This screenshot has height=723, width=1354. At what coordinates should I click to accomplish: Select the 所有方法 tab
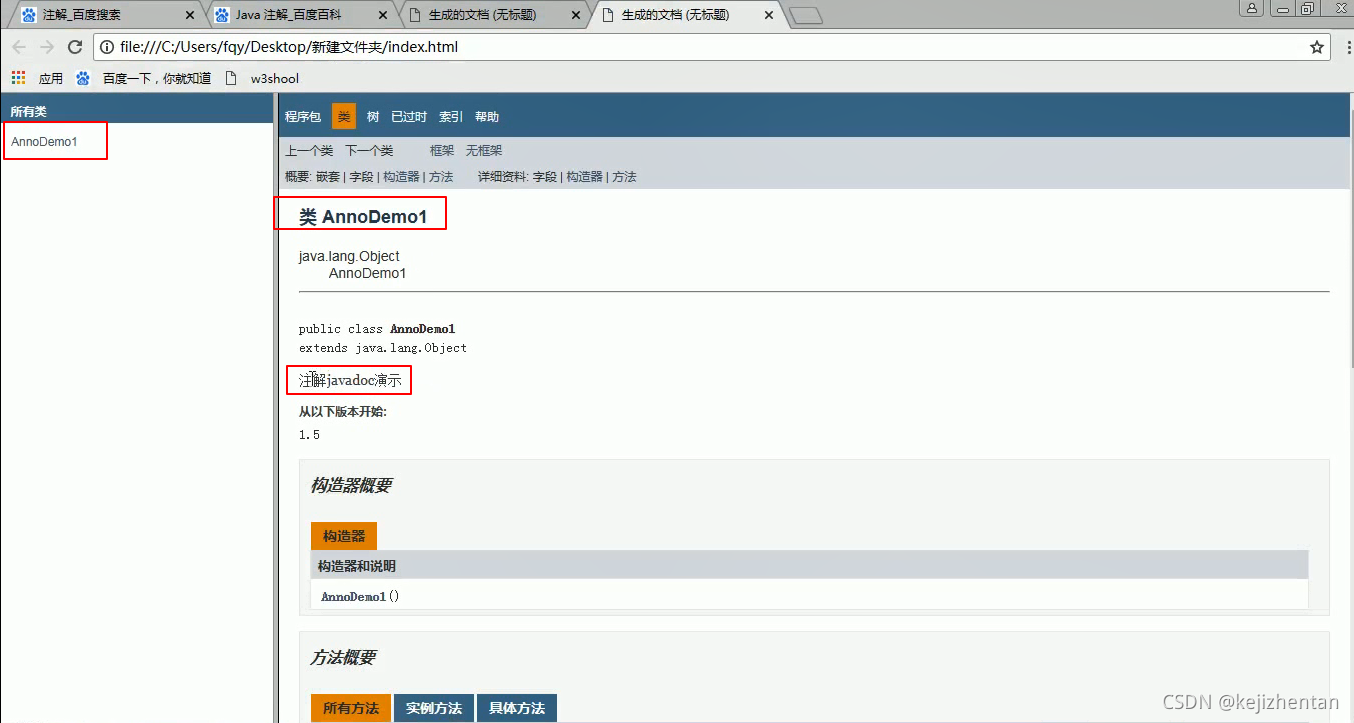(x=351, y=708)
